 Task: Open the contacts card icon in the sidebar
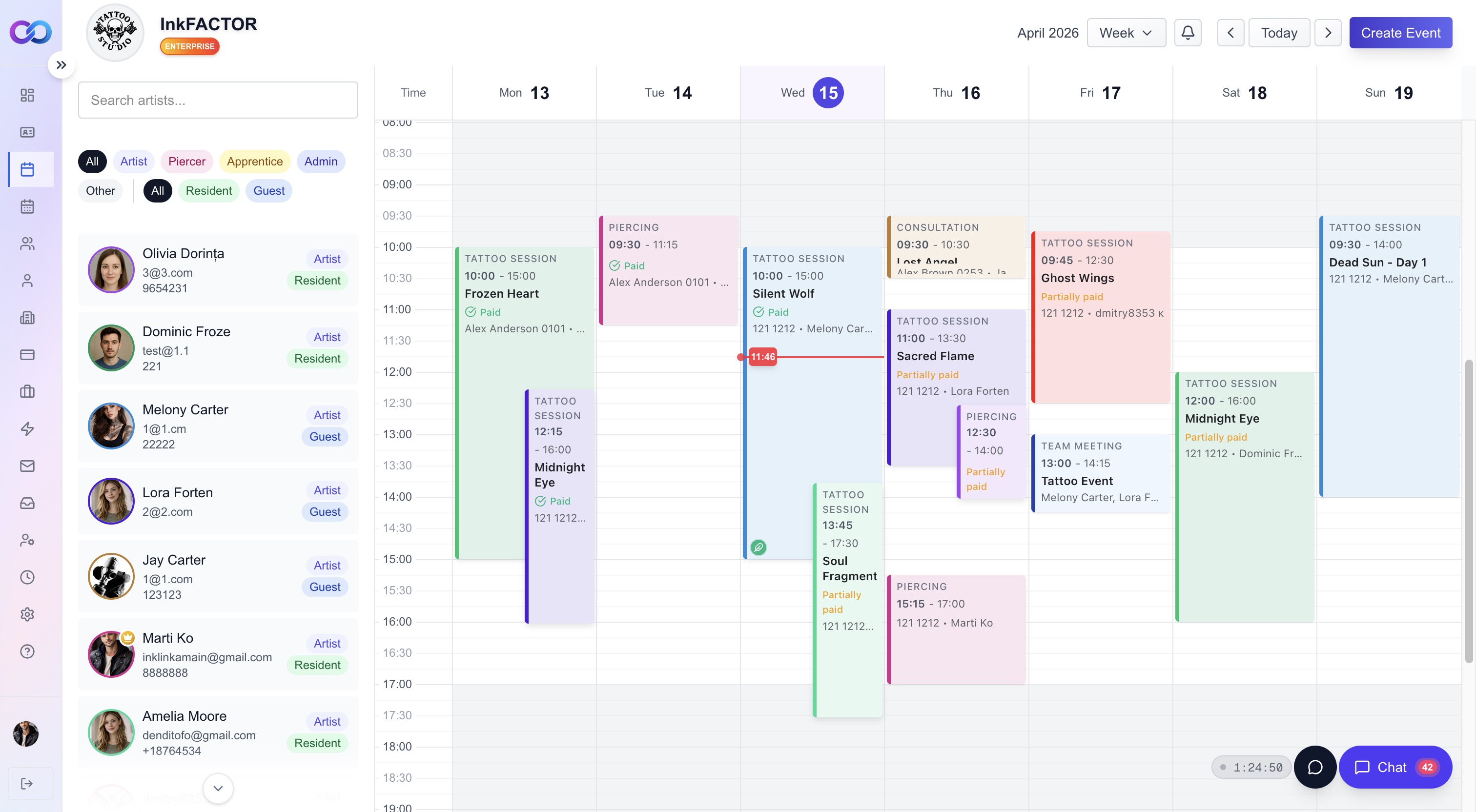coord(27,132)
